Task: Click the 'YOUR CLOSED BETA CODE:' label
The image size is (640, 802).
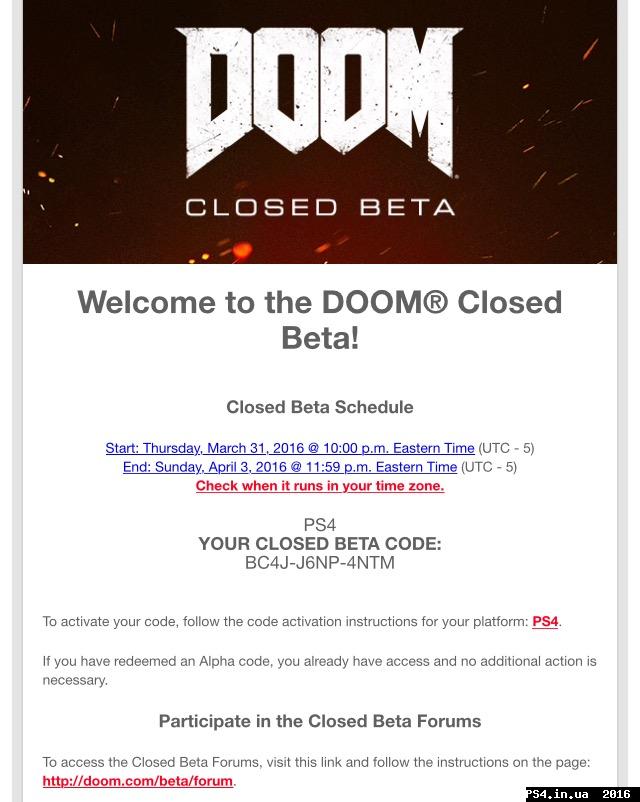Action: pos(320,544)
